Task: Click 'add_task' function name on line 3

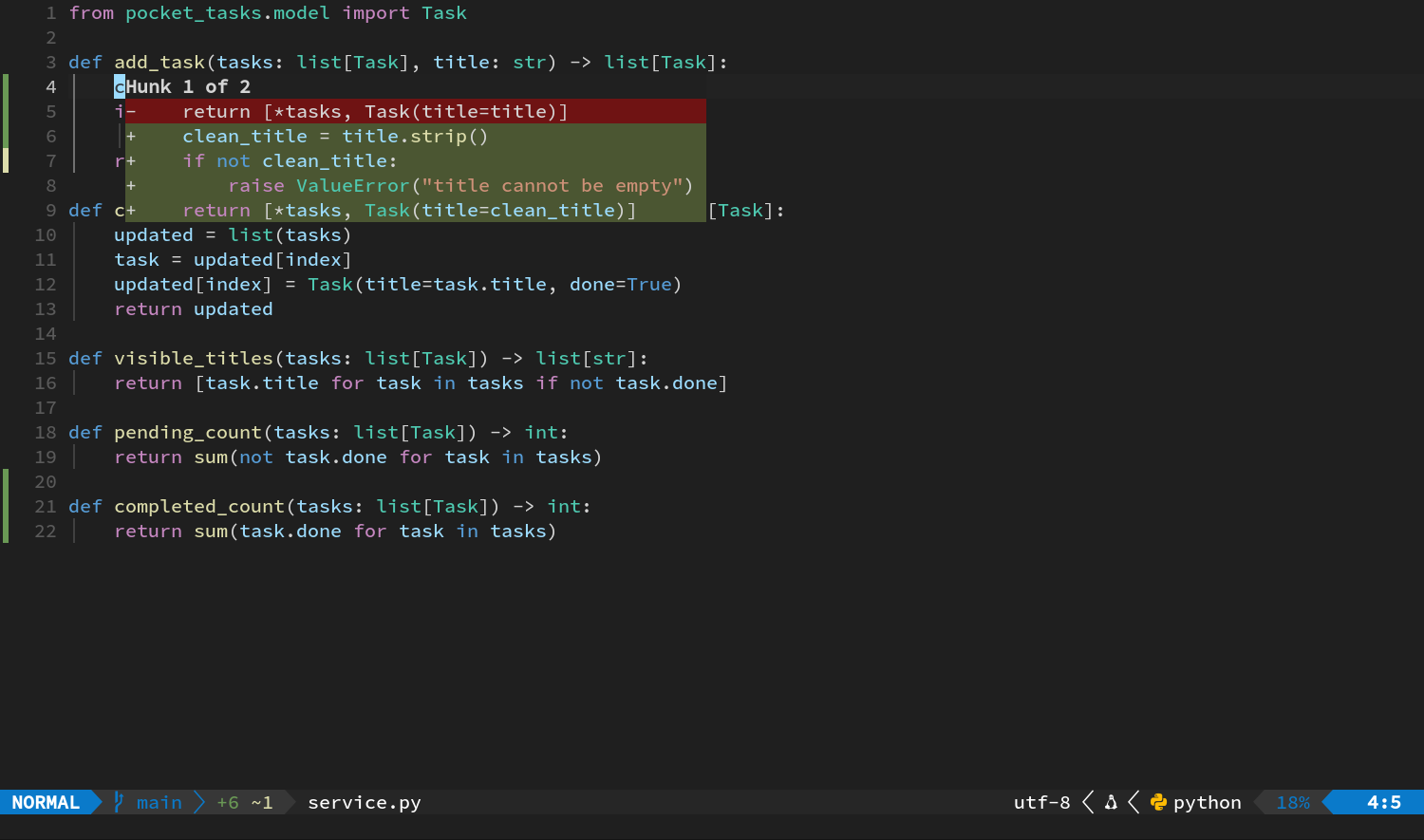Action: [x=159, y=62]
